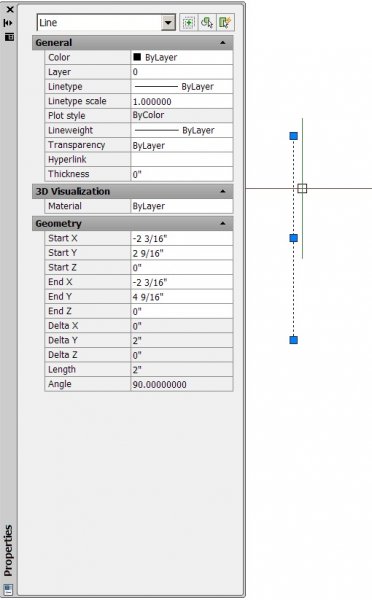Screen dimensions: 372x600
Task: Click Properties icon at palette bottom
Action: coord(8,589)
